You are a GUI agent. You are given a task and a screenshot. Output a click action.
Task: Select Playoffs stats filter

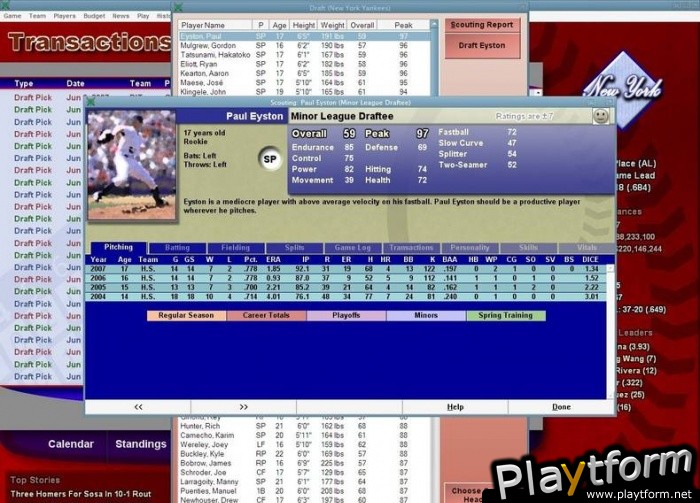346,316
